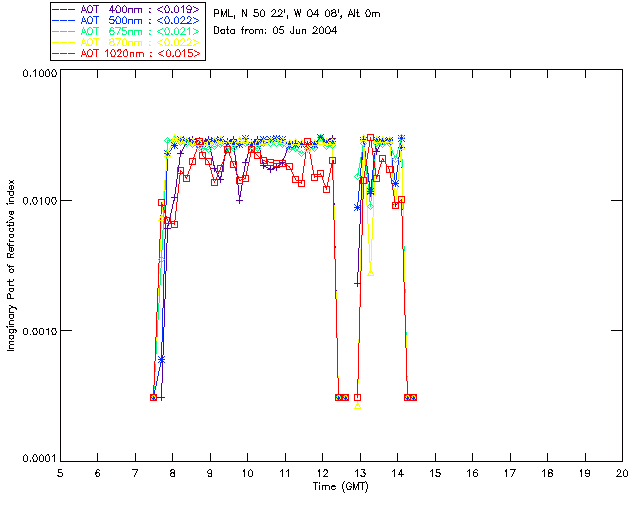This screenshot has height=512, width=640.
Task: Click the 'AOT 400nm : <0.019>' legend entry
Action: pyautogui.click(x=127, y=10)
